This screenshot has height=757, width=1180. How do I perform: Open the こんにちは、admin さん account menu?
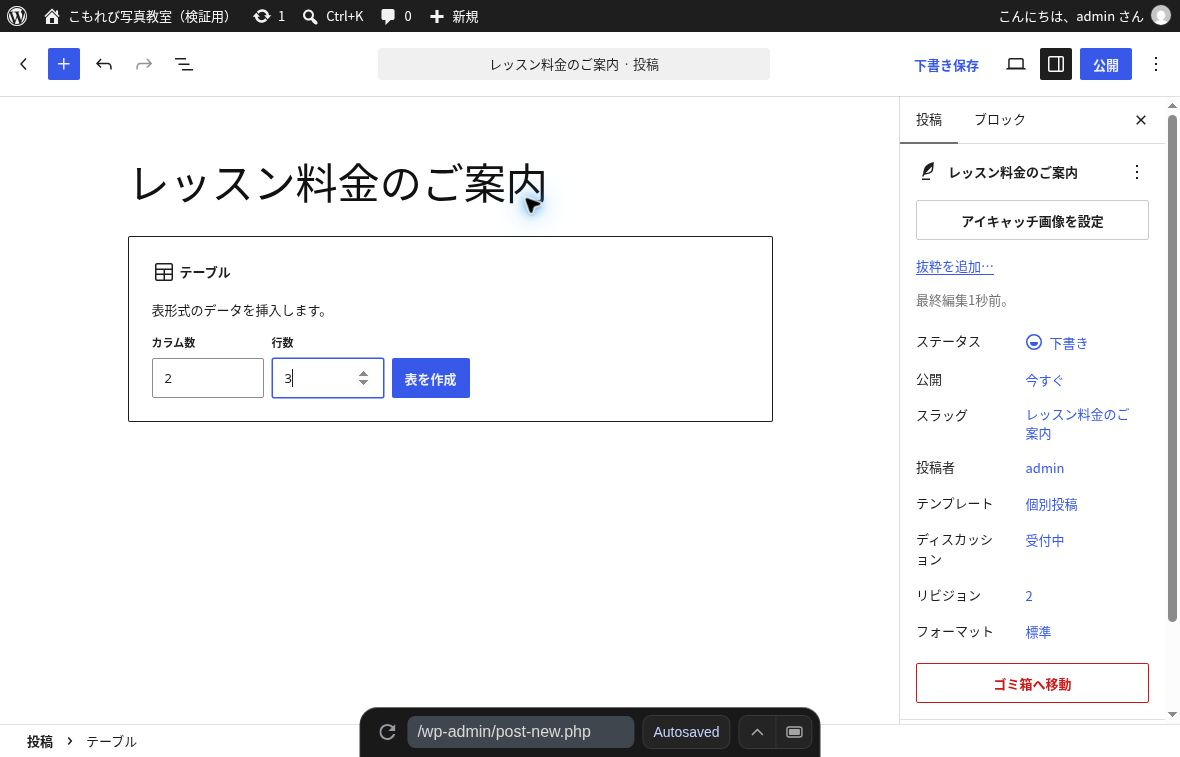pos(1084,16)
